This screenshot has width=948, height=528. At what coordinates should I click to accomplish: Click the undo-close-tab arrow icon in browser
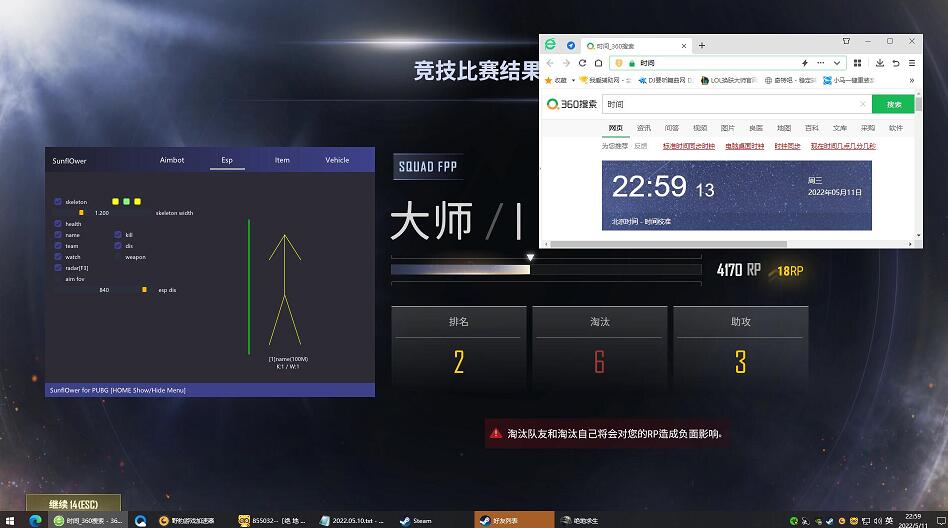pos(896,63)
